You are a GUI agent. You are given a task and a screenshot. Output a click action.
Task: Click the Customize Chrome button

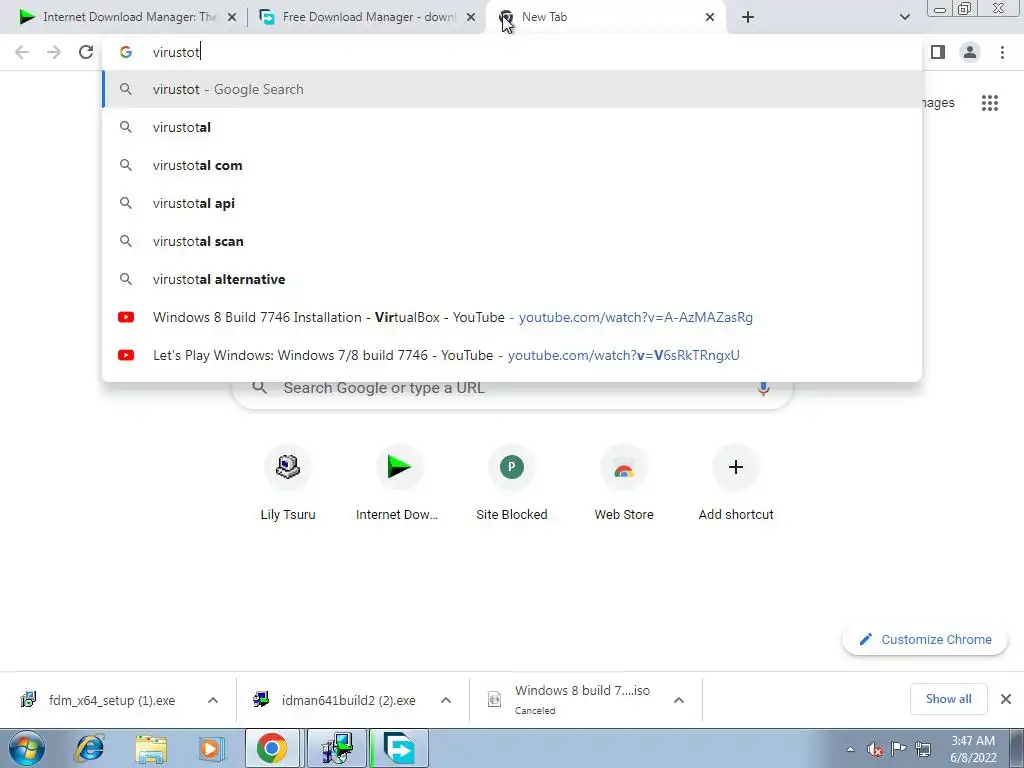[x=925, y=639]
